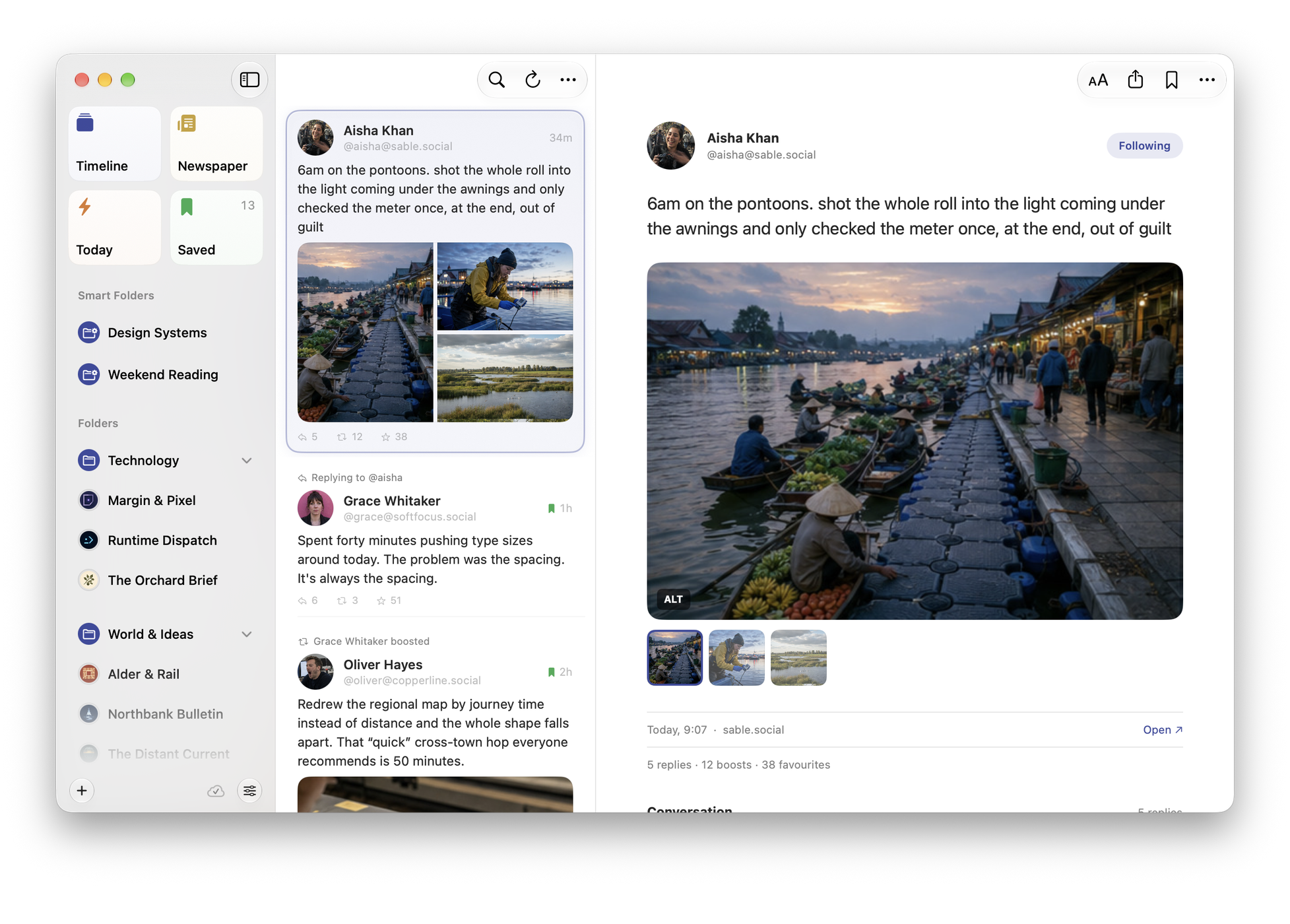Boost Aisha Khan's post in the list
The image size is (1290, 924).
pos(342,437)
